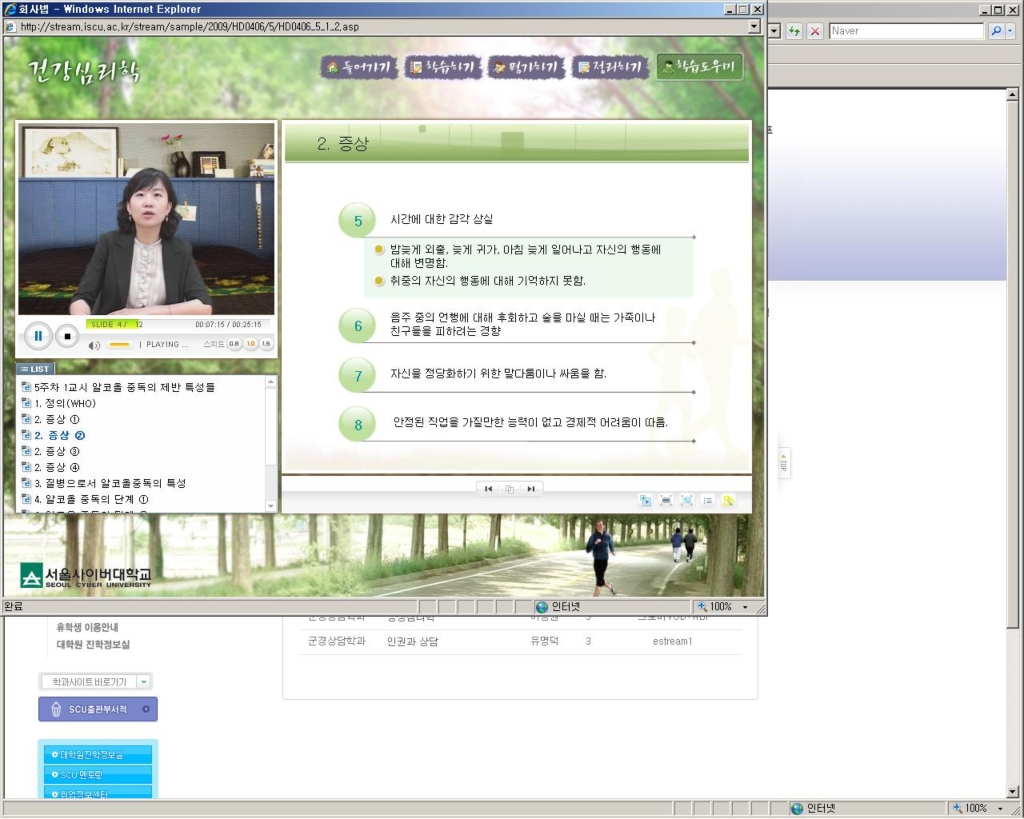1024x819 pixels.
Task: Open search provider dropdown arrow
Action: coord(1010,31)
